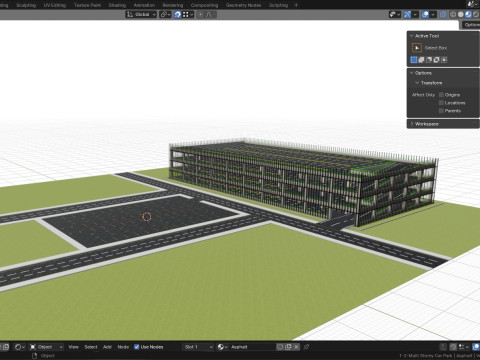Open the View menu in node editor
The height and width of the screenshot is (360, 480).
tap(73, 347)
